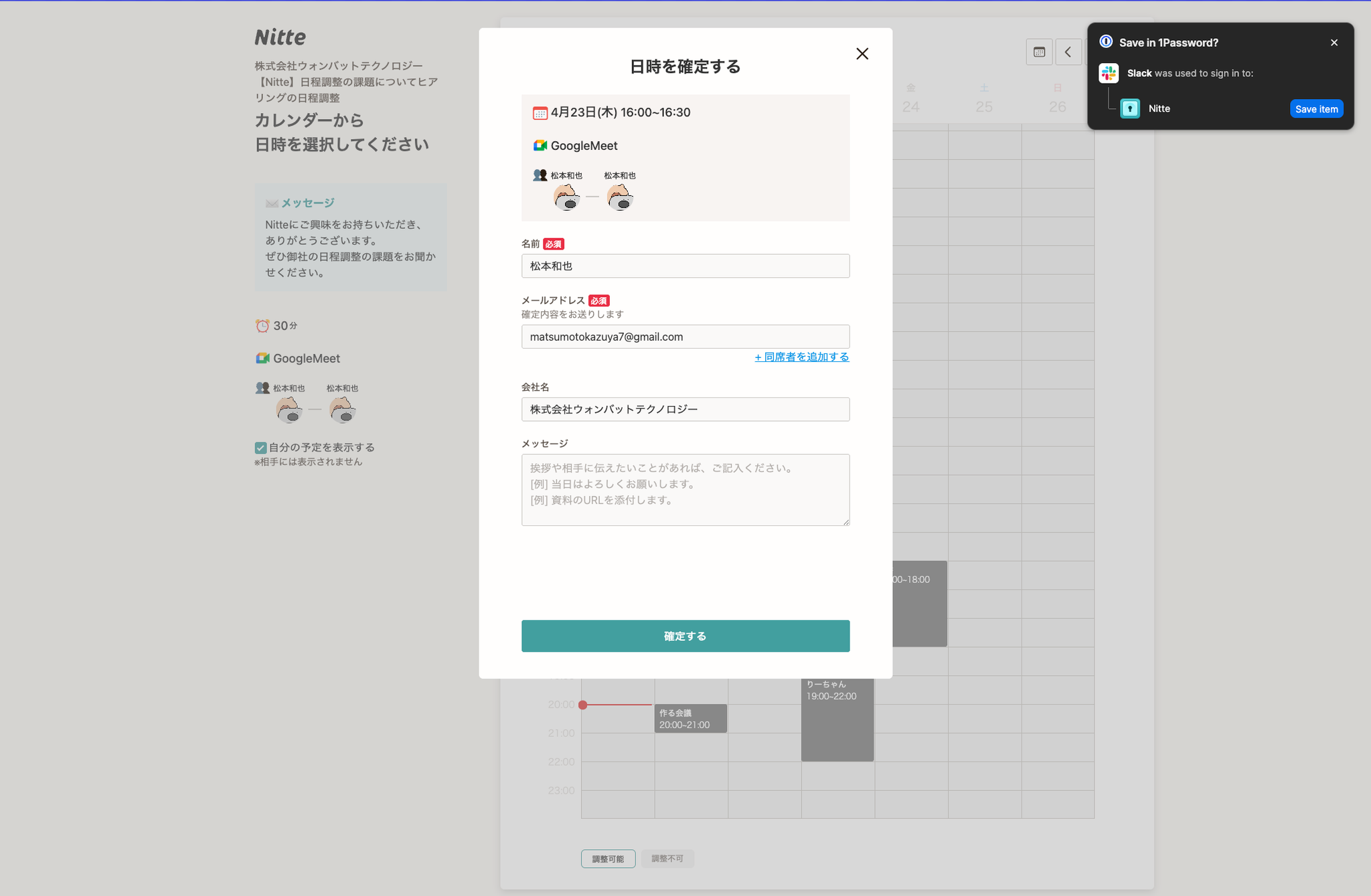Click the GoogleMeet icon in the dialog
This screenshot has width=1371, height=896.
[540, 145]
